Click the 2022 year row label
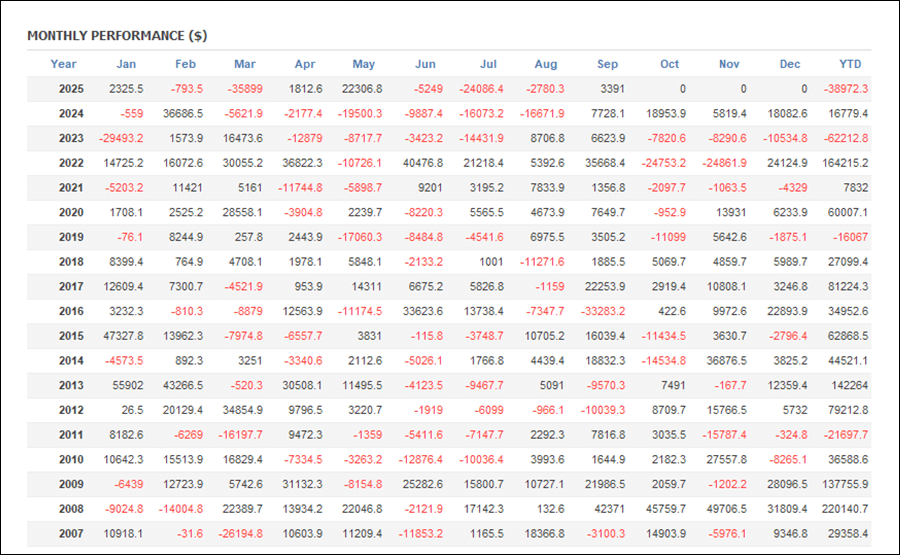This screenshot has width=900, height=555. [x=71, y=163]
